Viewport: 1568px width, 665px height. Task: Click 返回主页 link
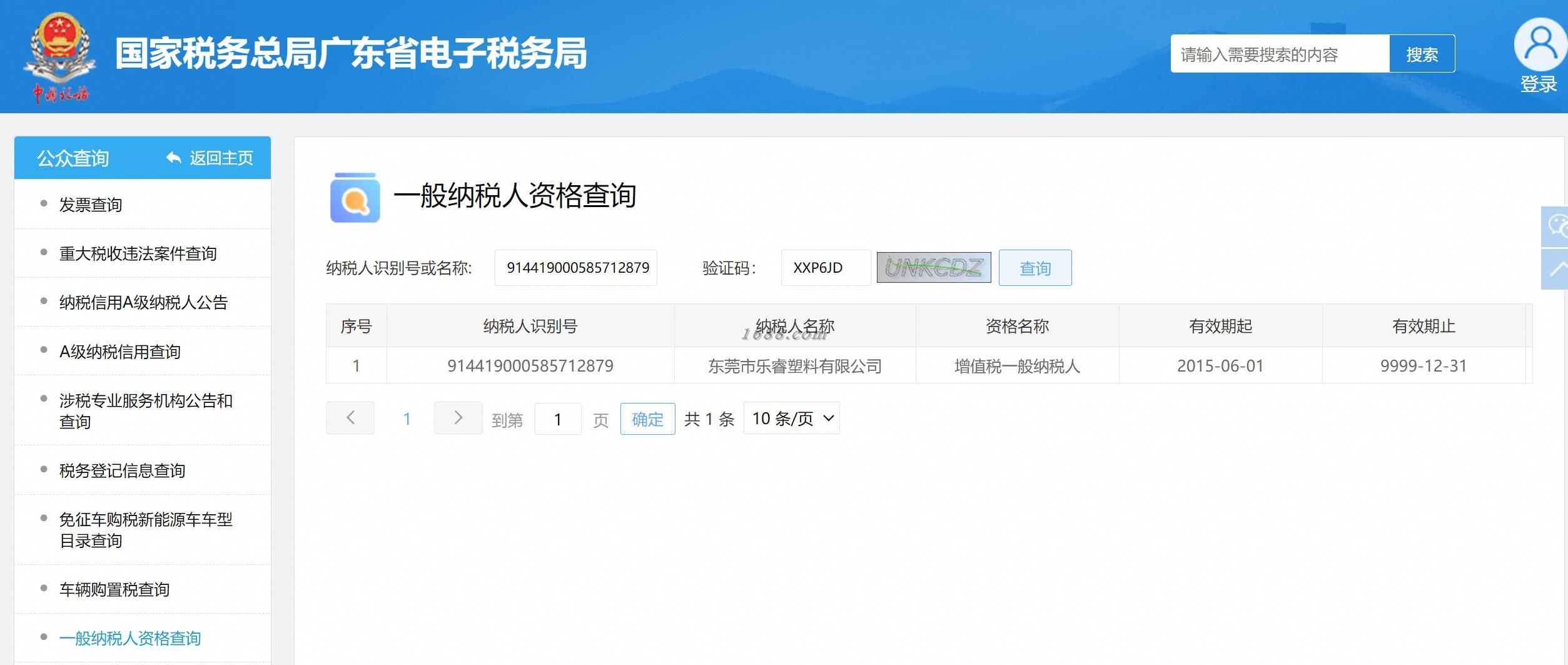[x=221, y=158]
